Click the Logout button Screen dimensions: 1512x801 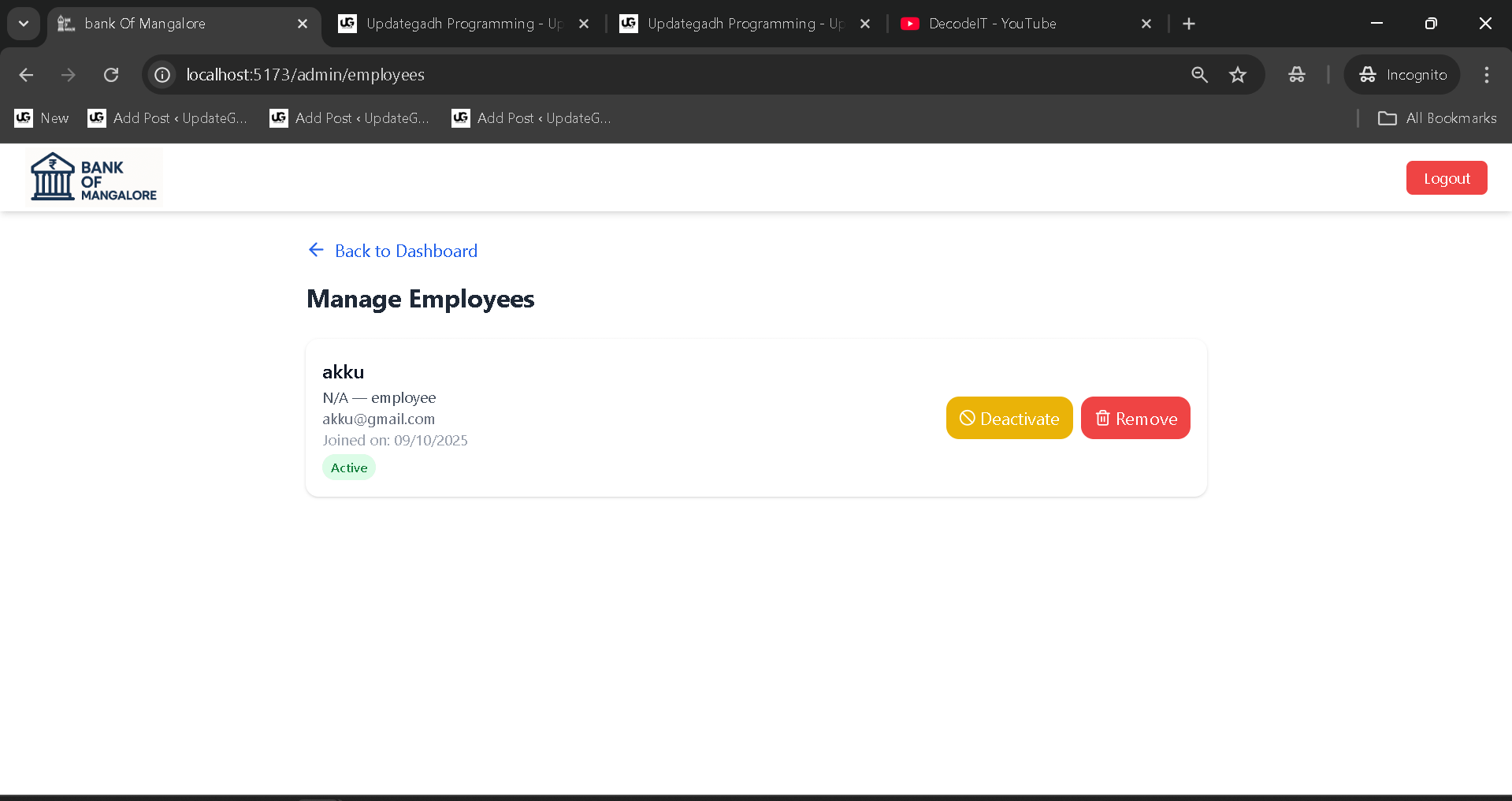pyautogui.click(x=1446, y=177)
